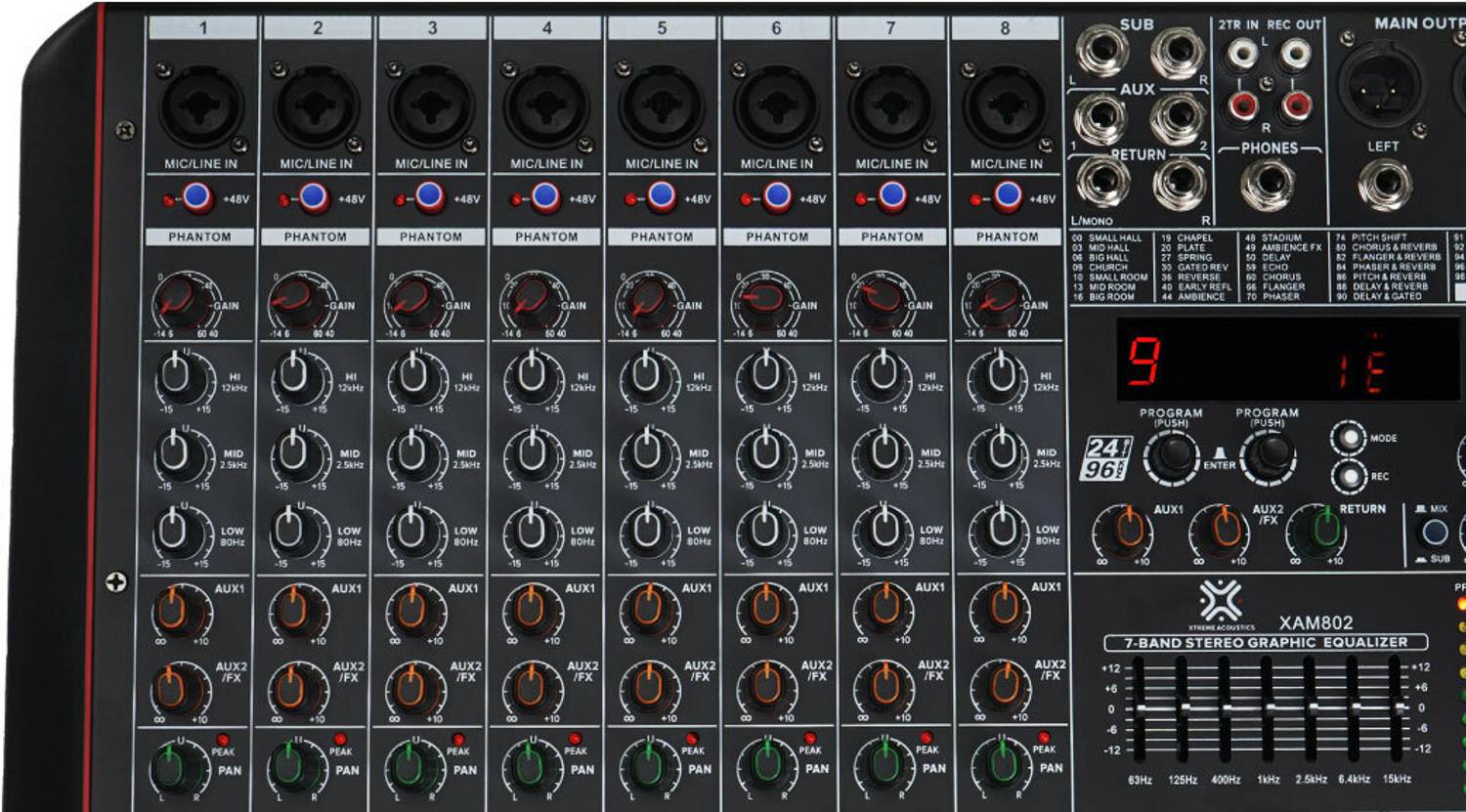
Task: Click the 48 STADIUM preset entry
Action: [1273, 237]
